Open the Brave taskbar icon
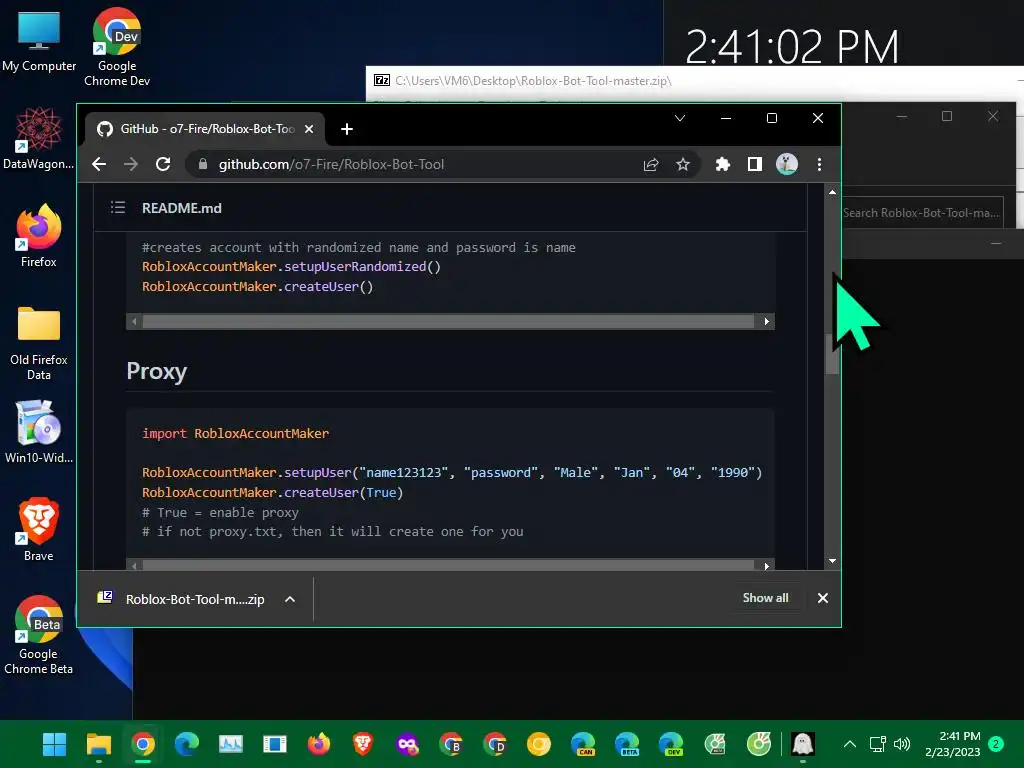Screen dimensions: 1024x768 [x=362, y=744]
